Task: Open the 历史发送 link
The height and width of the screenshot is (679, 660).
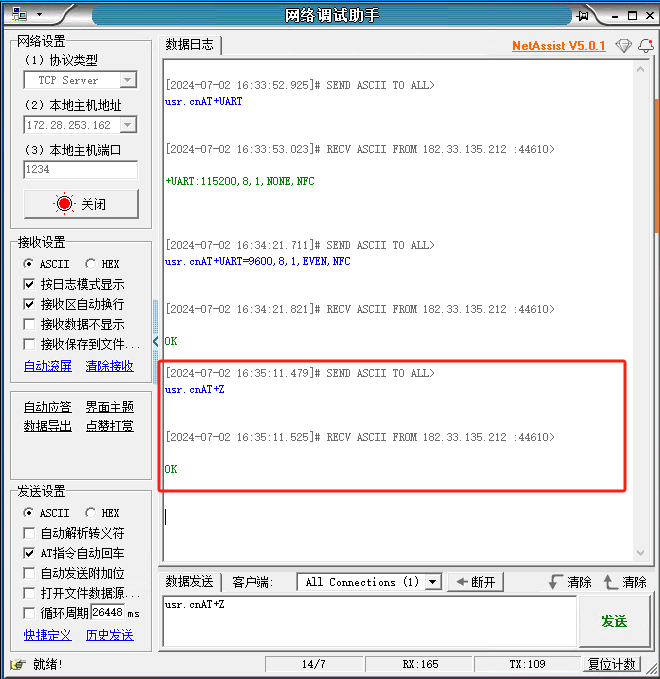Action: point(110,635)
